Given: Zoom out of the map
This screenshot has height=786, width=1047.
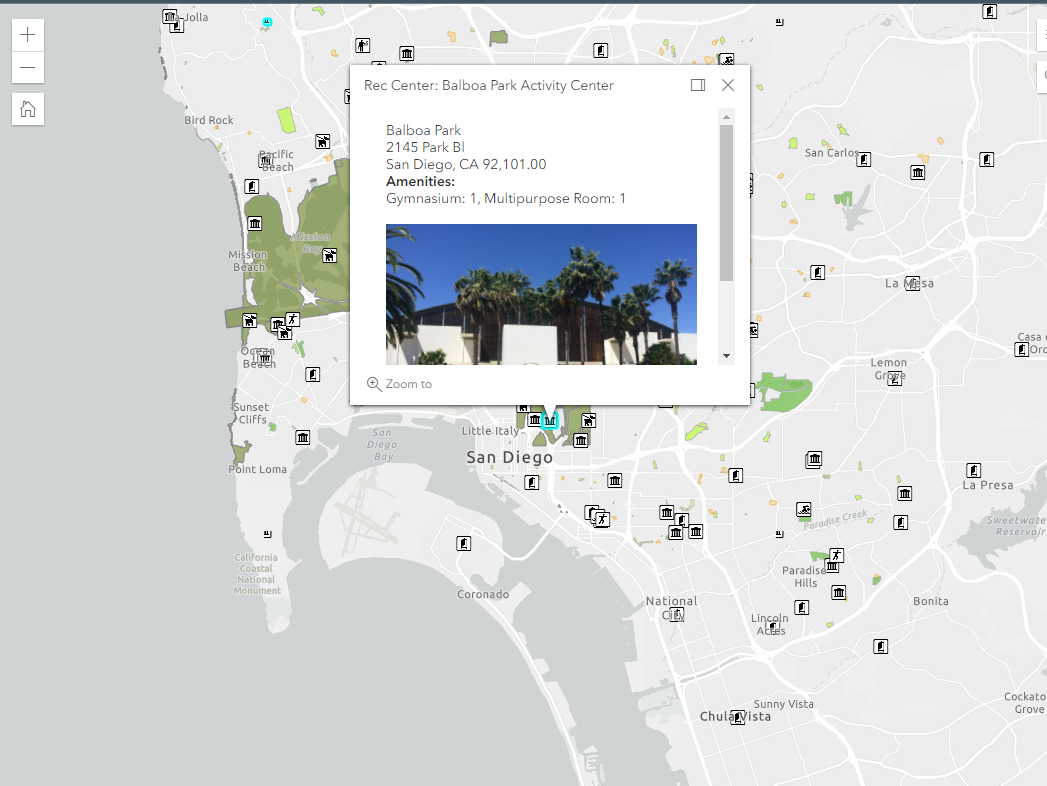Looking at the screenshot, I should click(27, 68).
